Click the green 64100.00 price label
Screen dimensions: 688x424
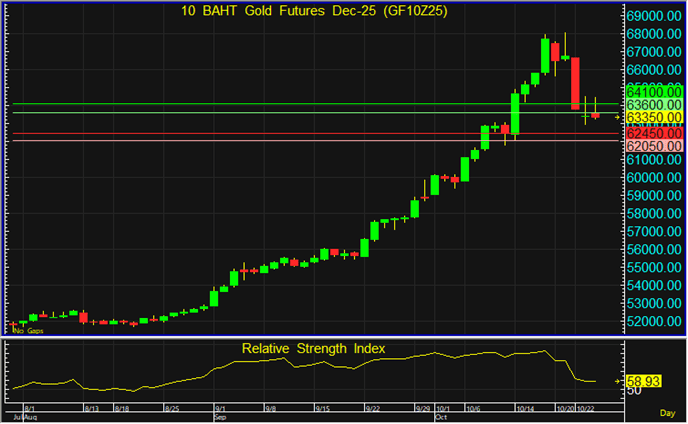pyautogui.click(x=654, y=91)
